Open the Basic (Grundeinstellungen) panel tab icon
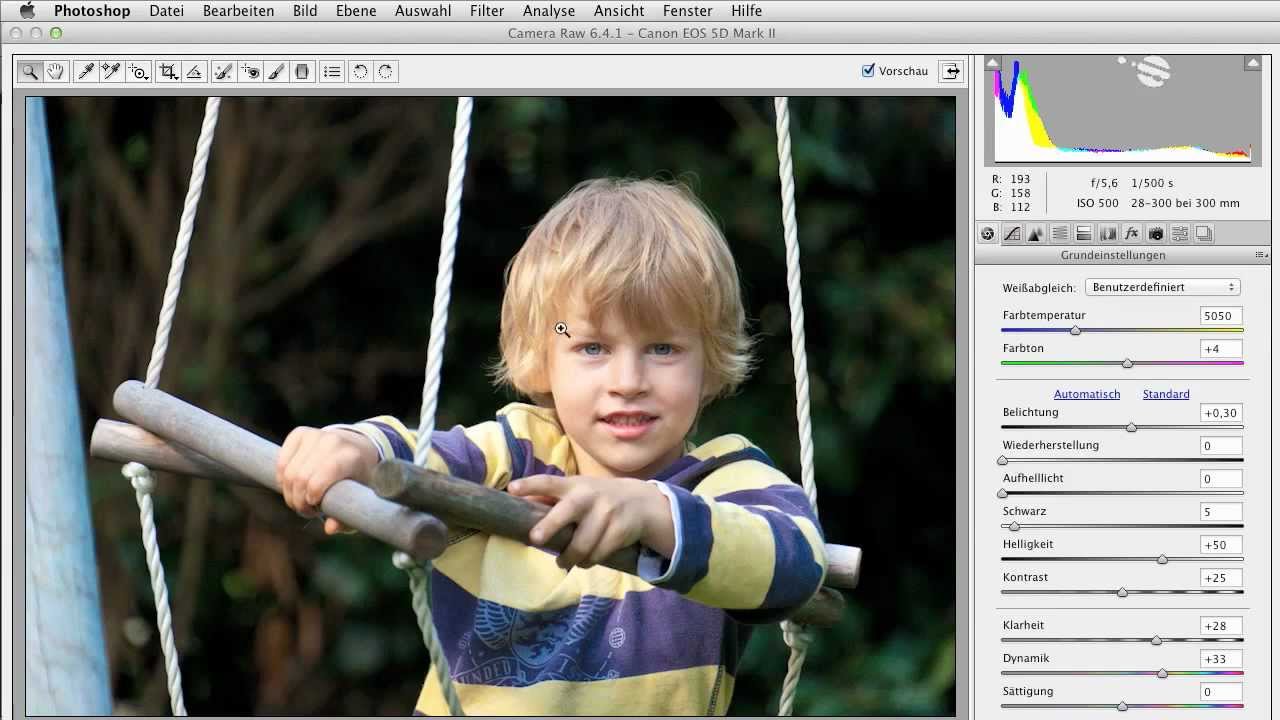Viewport: 1280px width, 720px height. point(988,233)
